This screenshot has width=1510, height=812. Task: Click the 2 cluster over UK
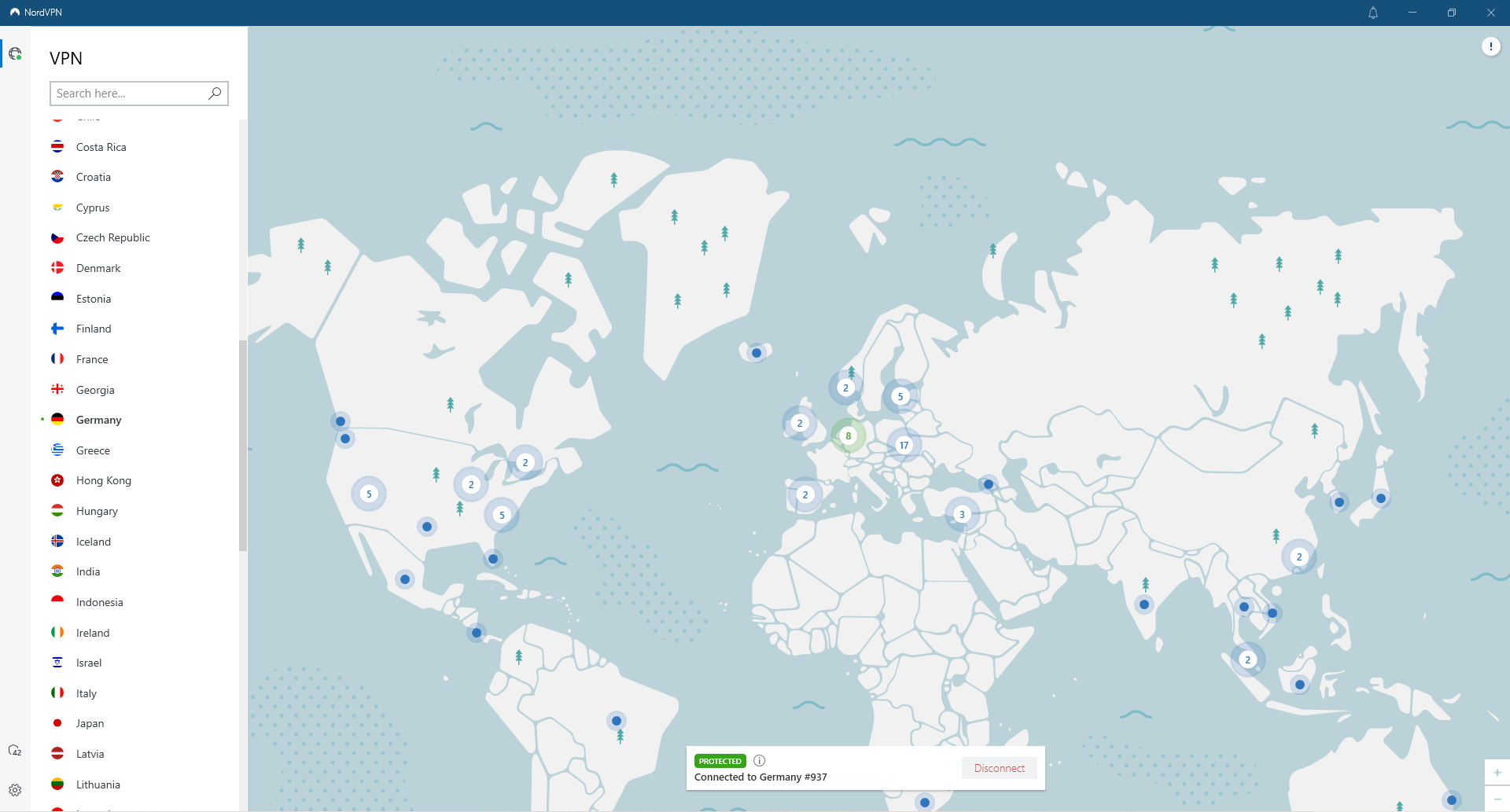[x=800, y=423]
